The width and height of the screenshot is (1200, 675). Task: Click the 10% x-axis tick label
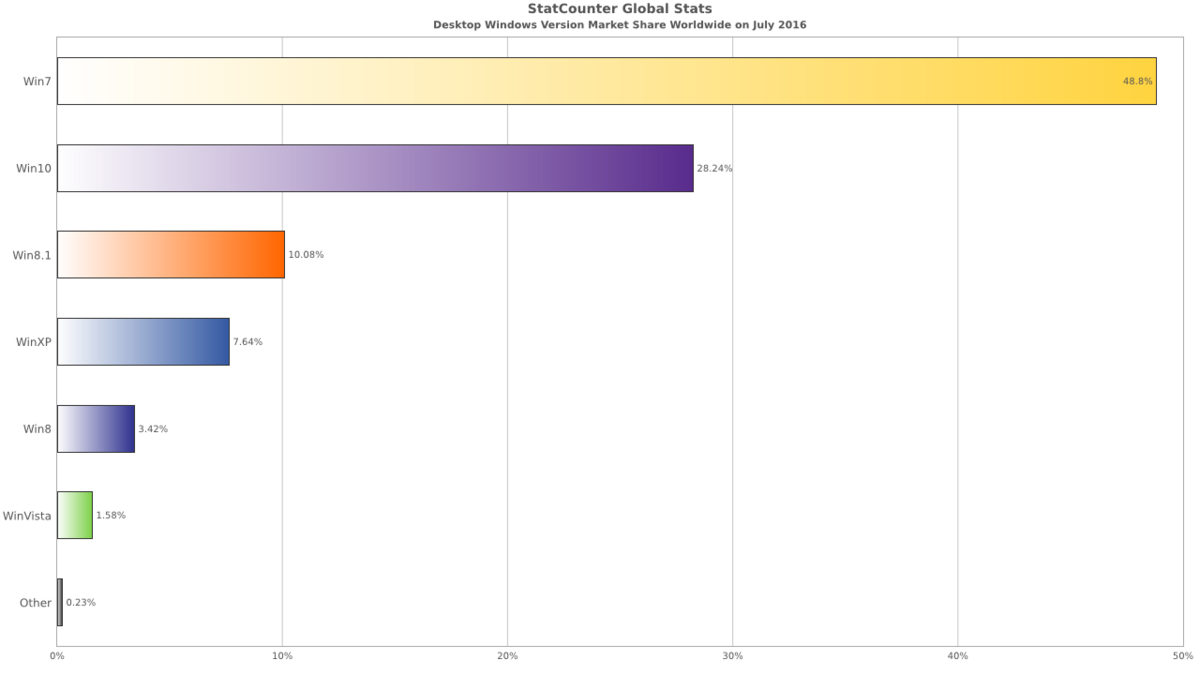[x=282, y=656]
